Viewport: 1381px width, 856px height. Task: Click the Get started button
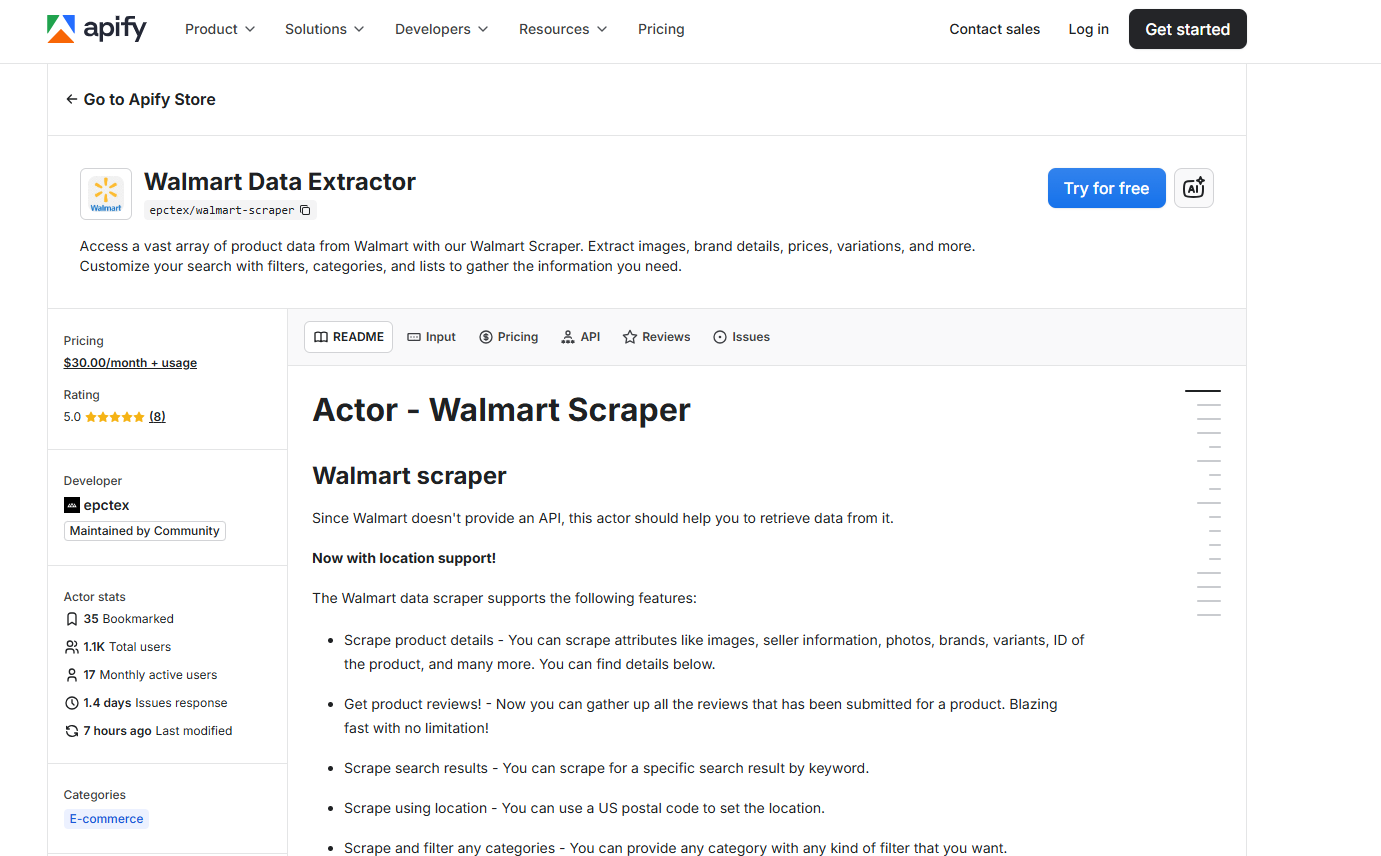pyautogui.click(x=1187, y=29)
